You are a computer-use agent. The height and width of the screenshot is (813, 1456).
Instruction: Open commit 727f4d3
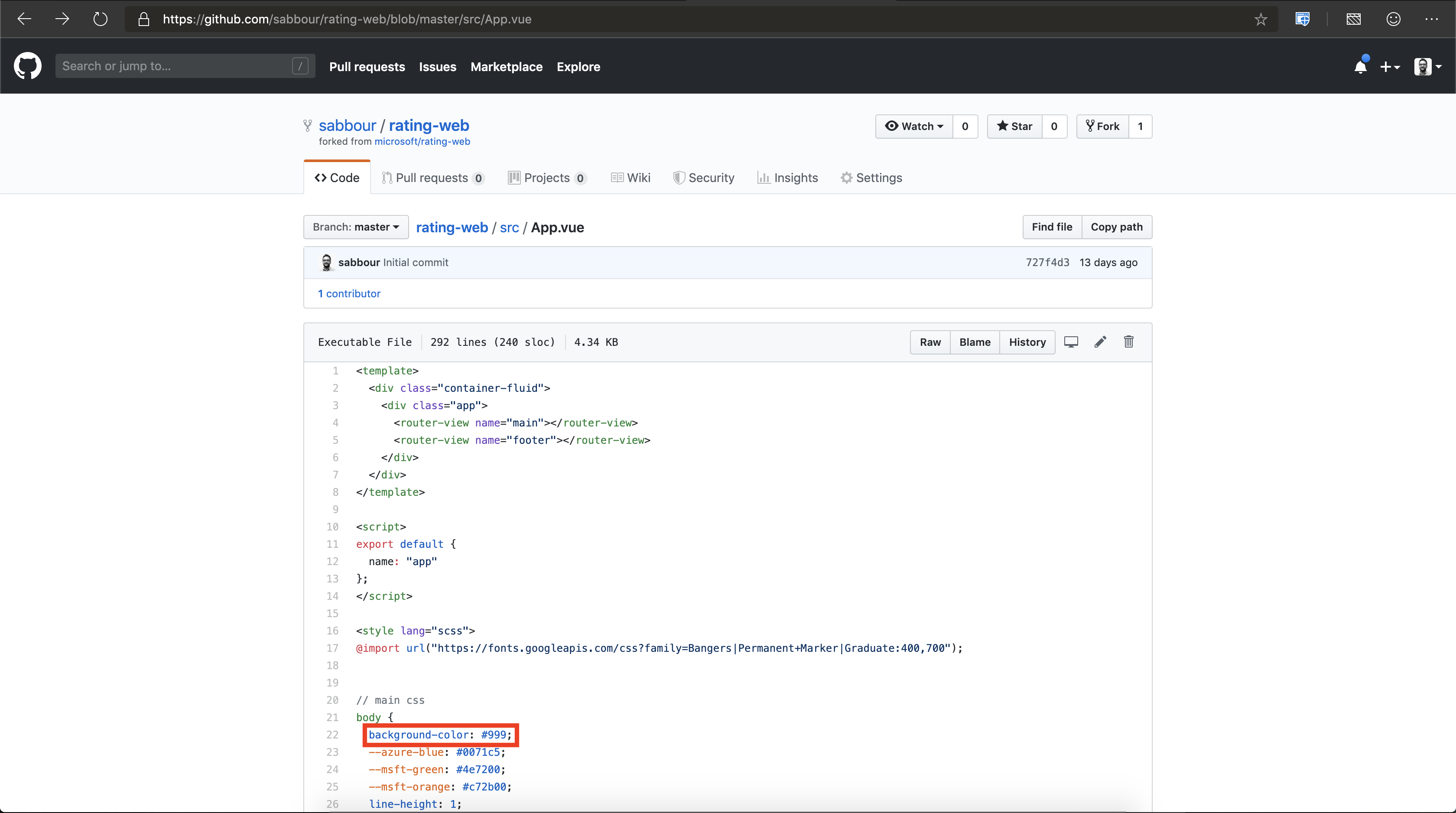pyautogui.click(x=1047, y=262)
